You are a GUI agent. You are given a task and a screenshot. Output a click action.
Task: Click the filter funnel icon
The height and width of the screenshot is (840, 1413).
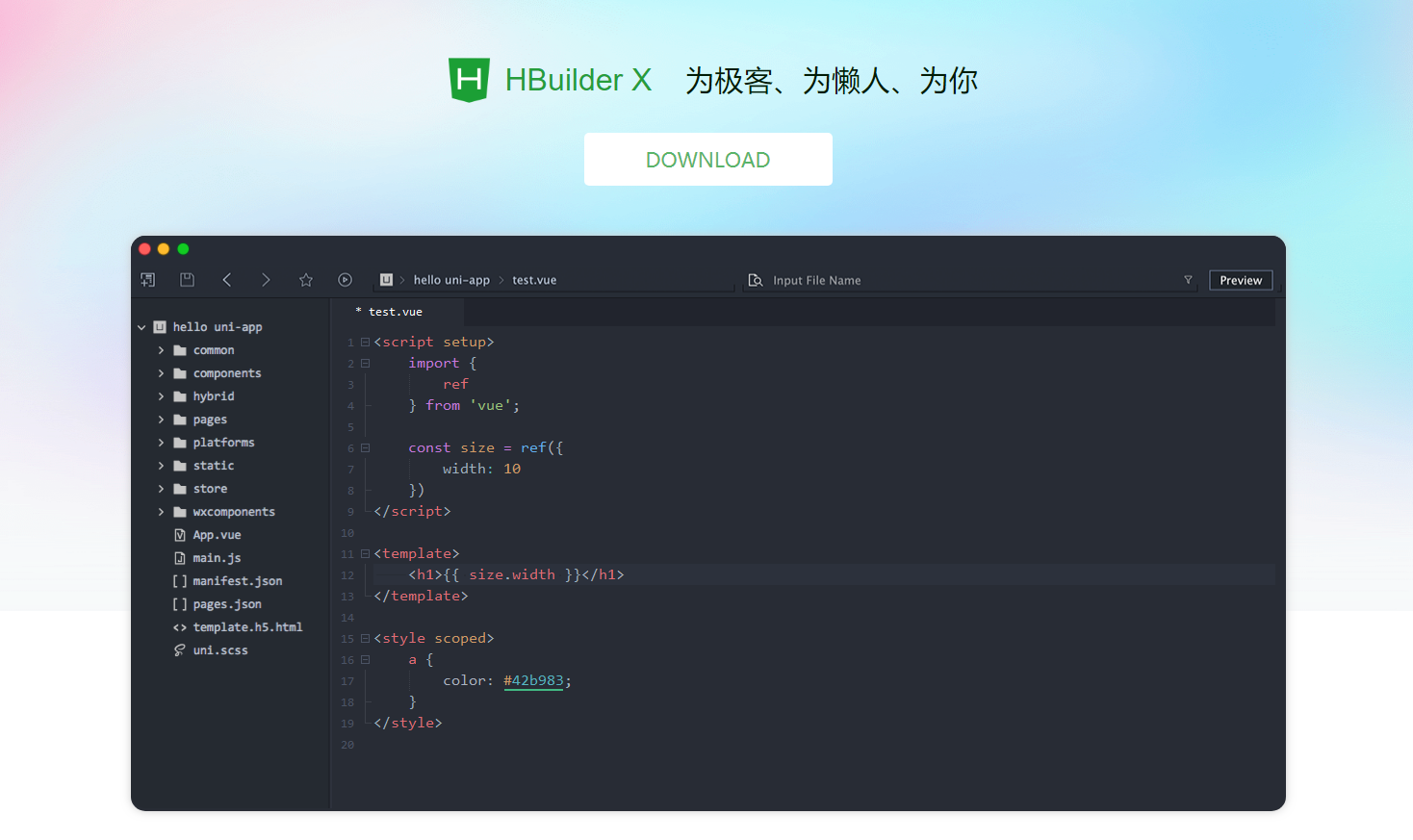click(1188, 280)
